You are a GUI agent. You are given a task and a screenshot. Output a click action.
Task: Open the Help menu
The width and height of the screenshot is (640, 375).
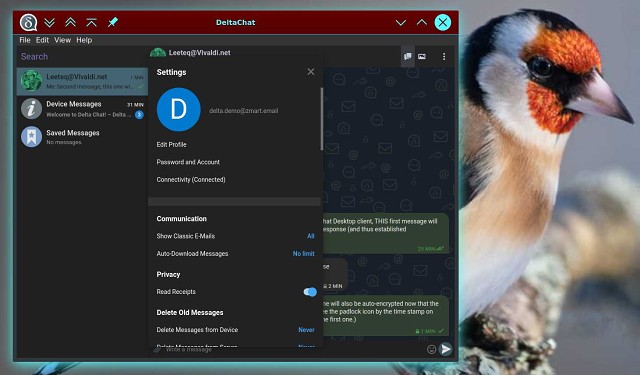pyautogui.click(x=84, y=40)
